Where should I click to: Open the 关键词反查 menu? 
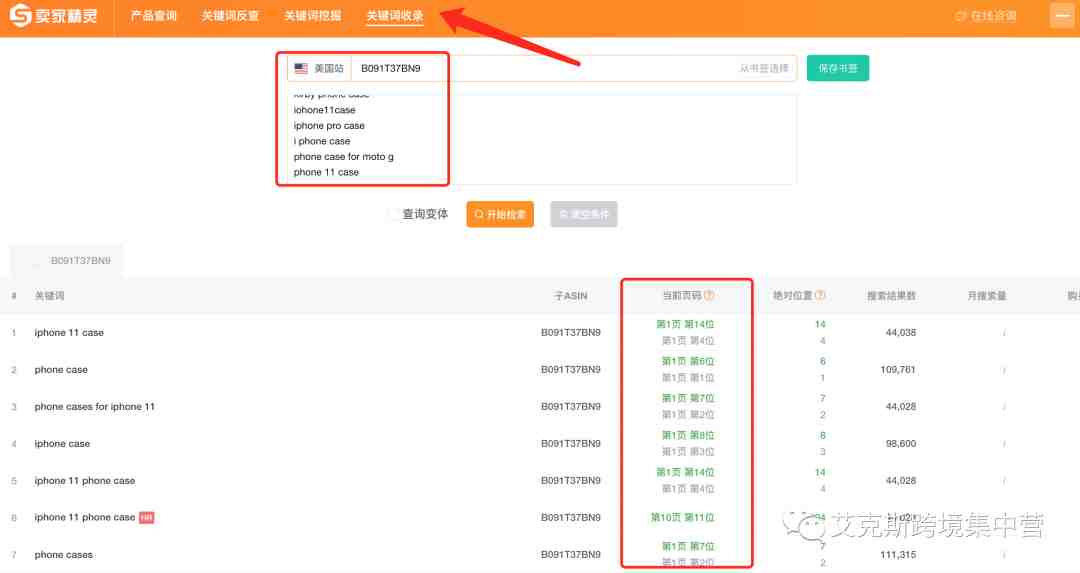230,16
